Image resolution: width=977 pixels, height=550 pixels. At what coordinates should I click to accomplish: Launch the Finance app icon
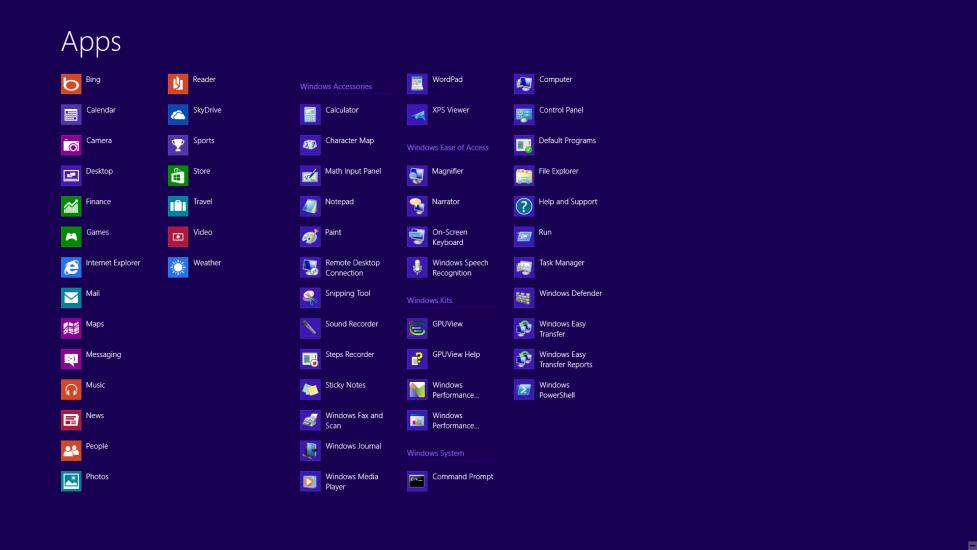tap(71, 206)
